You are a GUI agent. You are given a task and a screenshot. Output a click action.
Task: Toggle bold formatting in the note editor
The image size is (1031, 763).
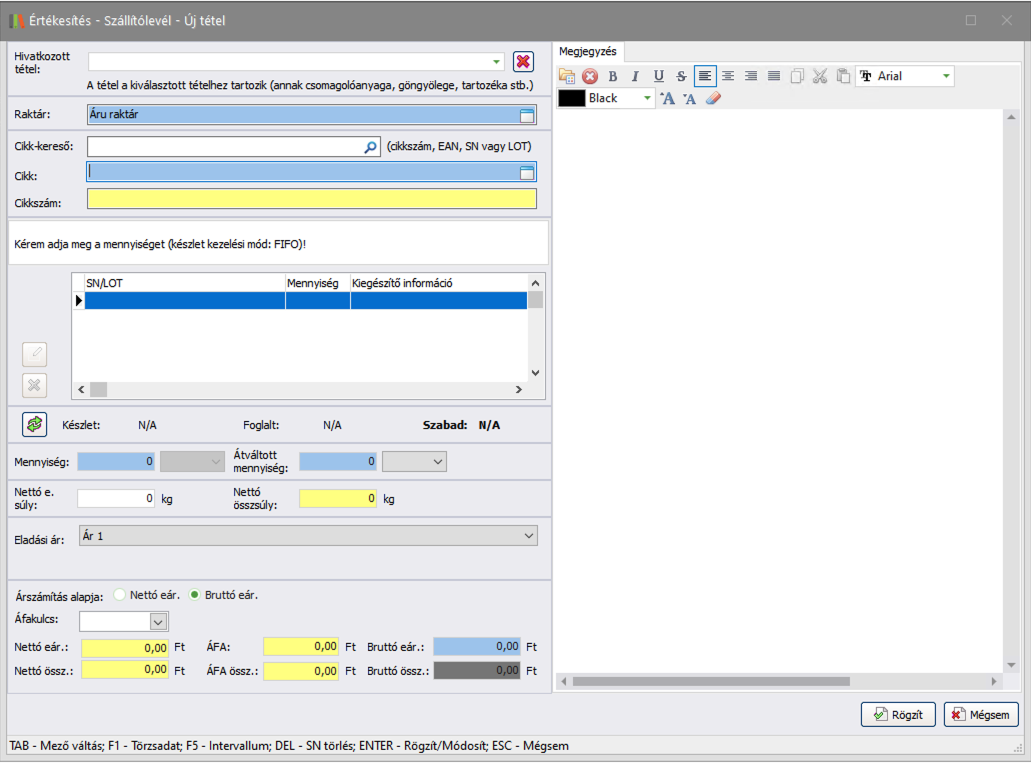pyautogui.click(x=613, y=76)
